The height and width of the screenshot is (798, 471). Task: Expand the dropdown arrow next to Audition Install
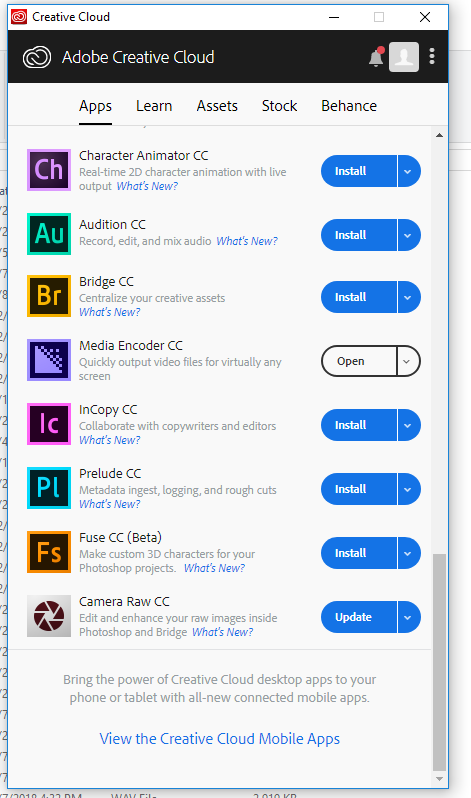409,235
